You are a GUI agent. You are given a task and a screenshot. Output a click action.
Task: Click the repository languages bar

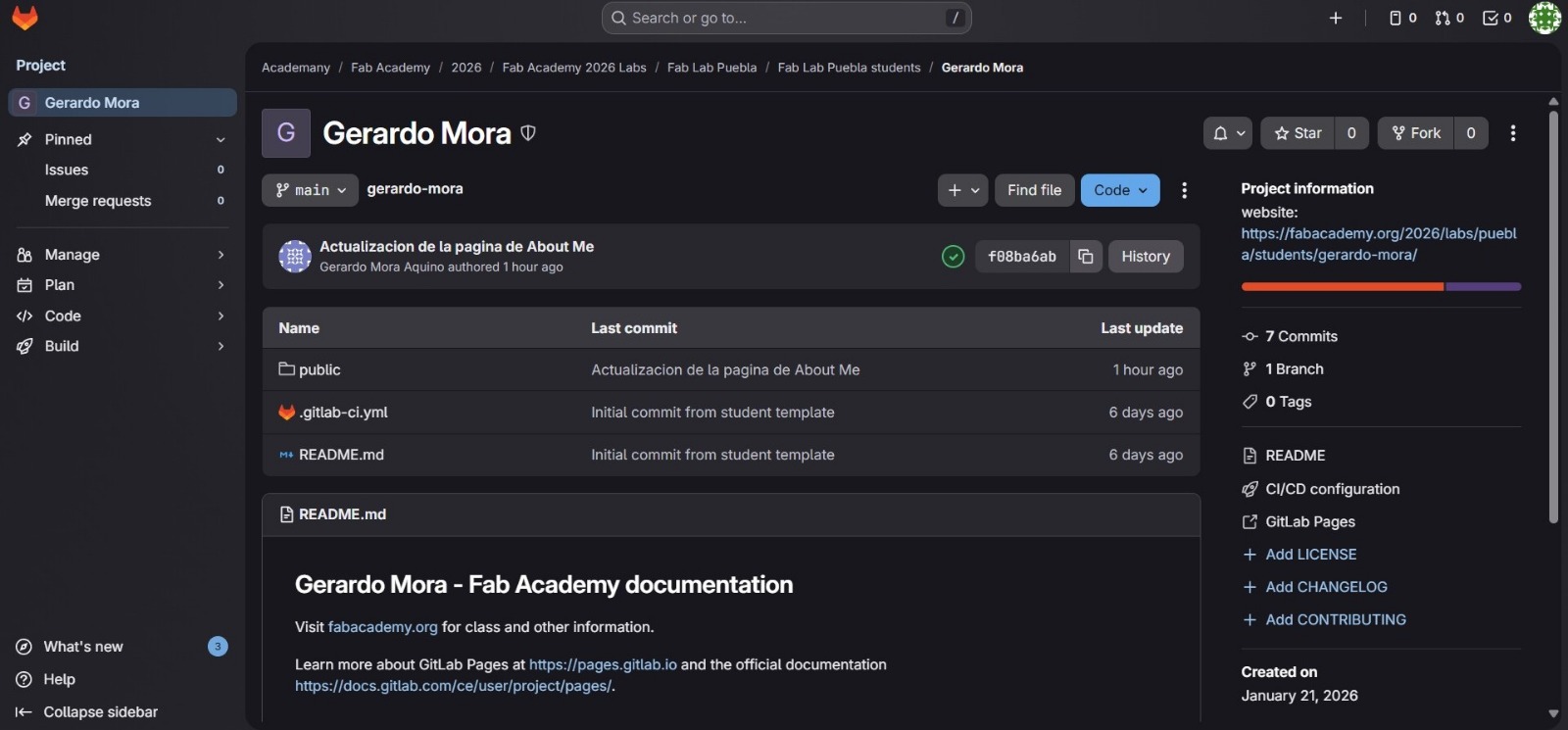1381,287
